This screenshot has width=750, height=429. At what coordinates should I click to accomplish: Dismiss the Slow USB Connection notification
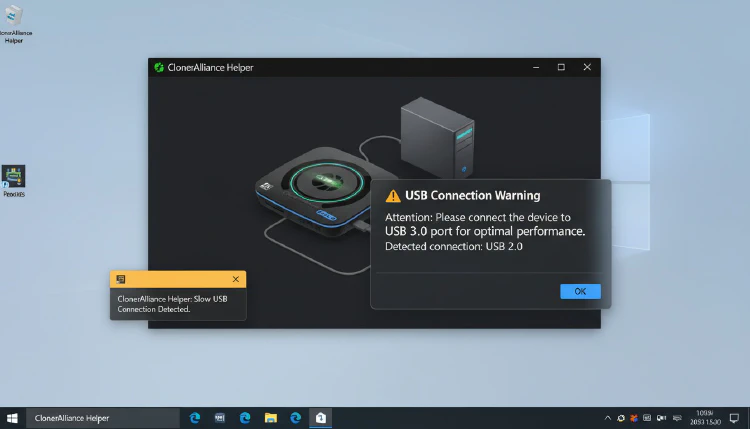pyautogui.click(x=235, y=279)
